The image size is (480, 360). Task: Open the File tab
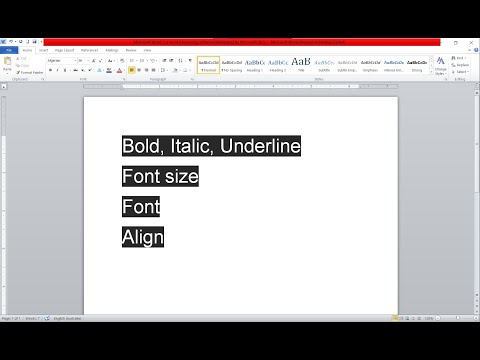[9, 50]
